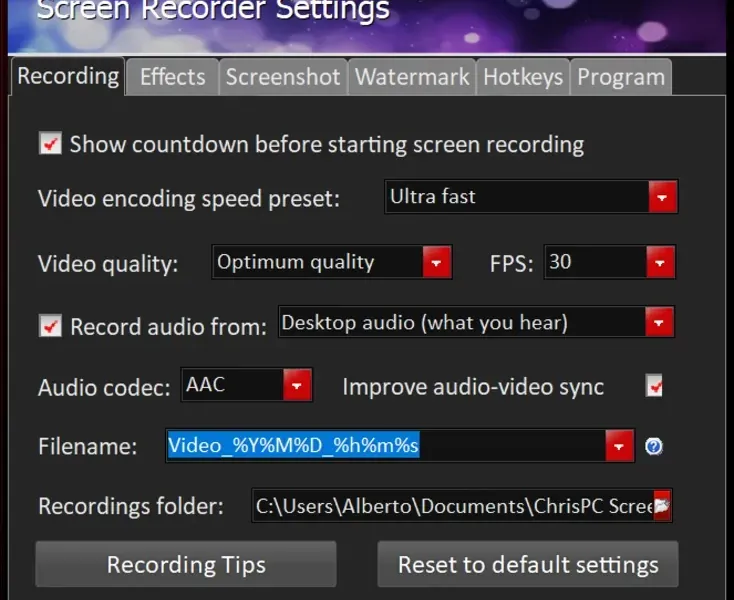
Task: Open the Filename pattern dropdown arrow
Action: point(620,446)
